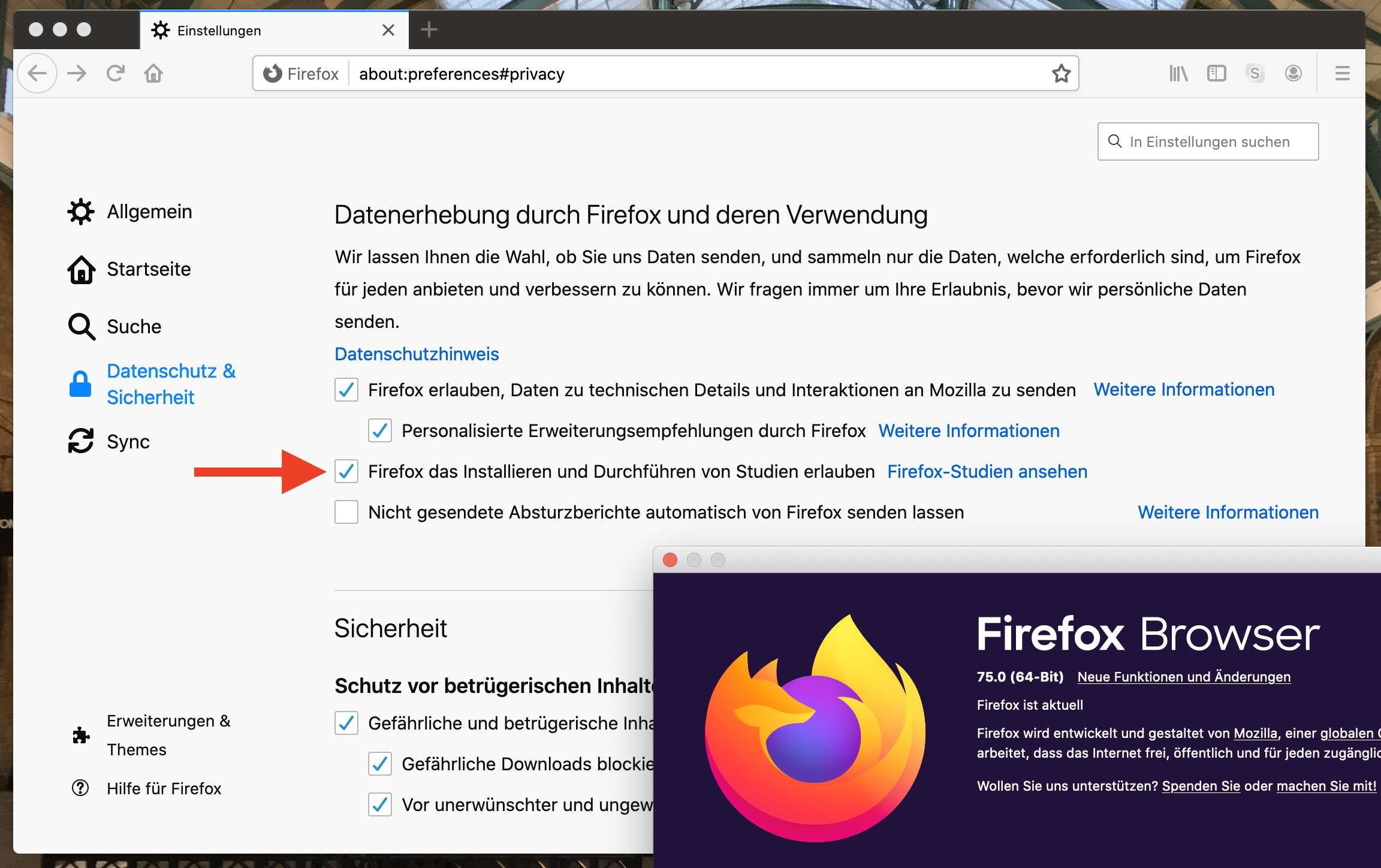Open Weitere Informationen for Absturzberichte
This screenshot has width=1381, height=868.
pos(1228,512)
